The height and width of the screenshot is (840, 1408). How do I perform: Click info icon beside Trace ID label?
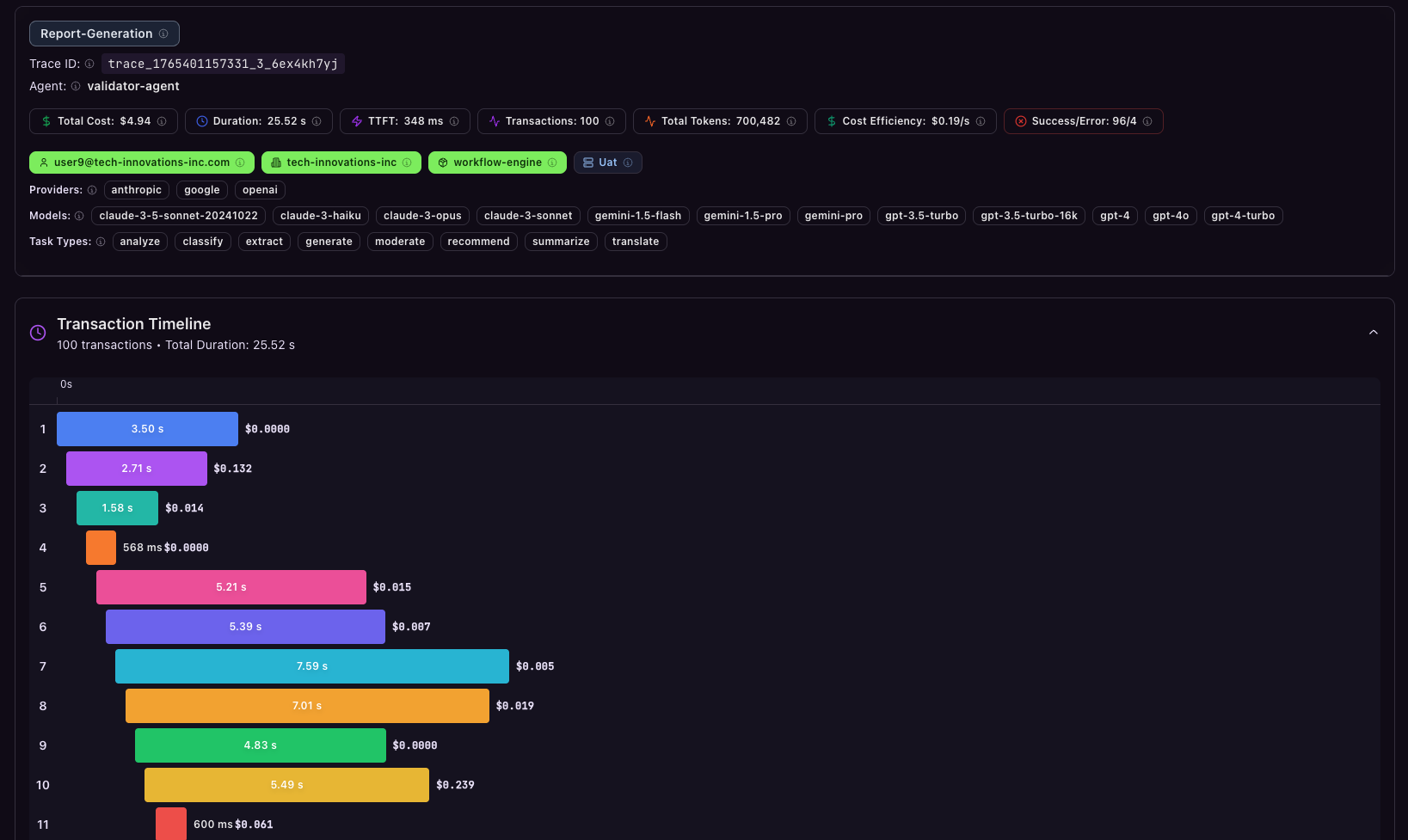click(89, 64)
